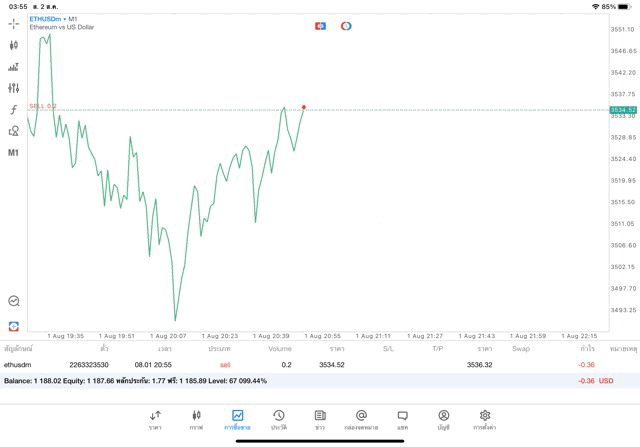This screenshot has height=447, width=640.
Task: Open the indicators (f) tool
Action: pyautogui.click(x=13, y=110)
